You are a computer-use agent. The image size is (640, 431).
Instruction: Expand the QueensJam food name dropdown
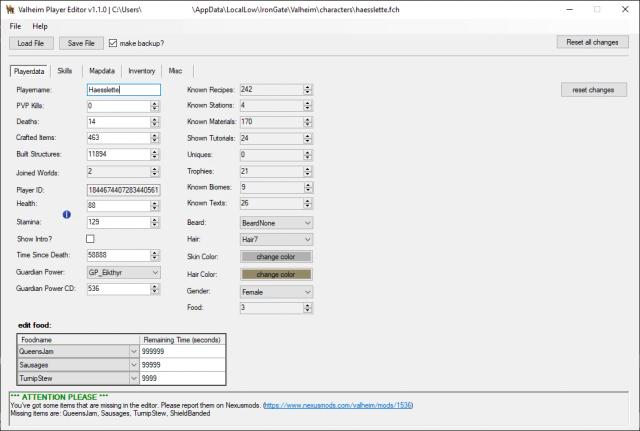pyautogui.click(x=133, y=351)
